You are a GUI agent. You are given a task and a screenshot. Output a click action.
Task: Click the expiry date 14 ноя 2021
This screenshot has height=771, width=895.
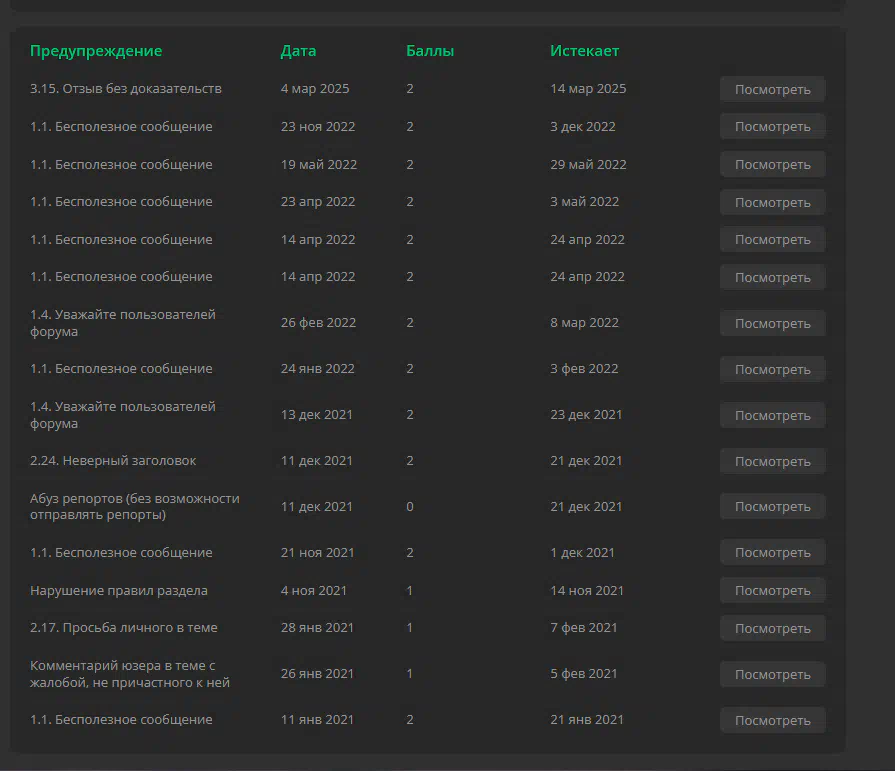pos(587,591)
